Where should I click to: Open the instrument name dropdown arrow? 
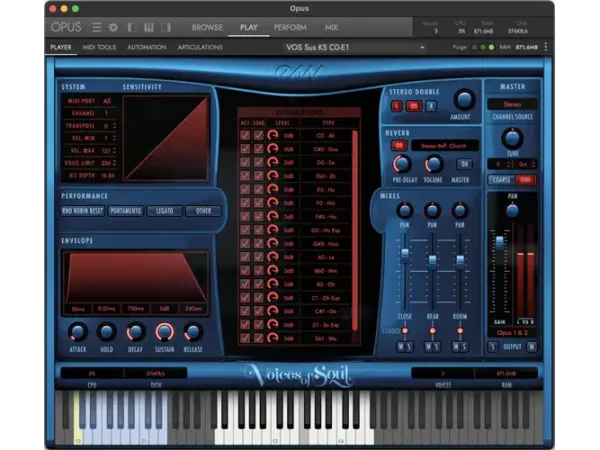pyautogui.click(x=422, y=47)
